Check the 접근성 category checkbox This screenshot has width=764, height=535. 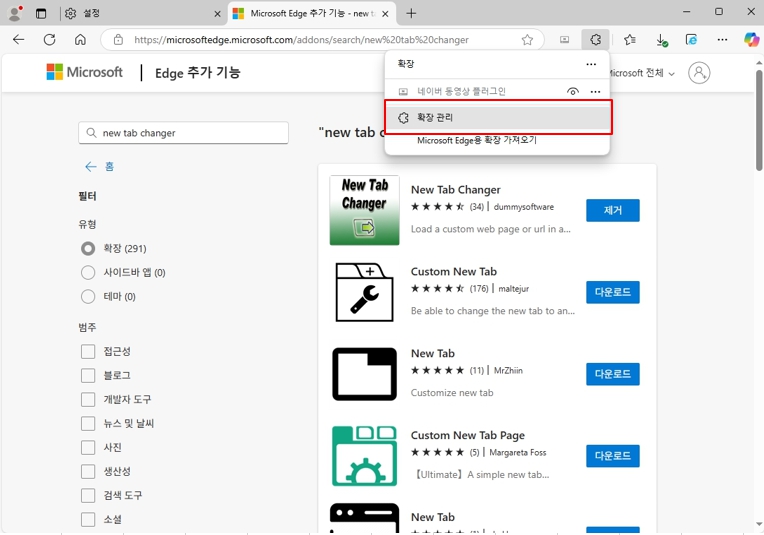(x=88, y=351)
